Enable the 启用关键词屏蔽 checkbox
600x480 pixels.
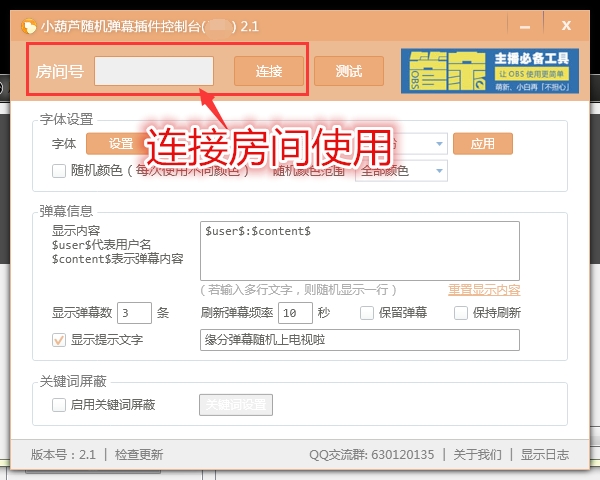[59, 405]
